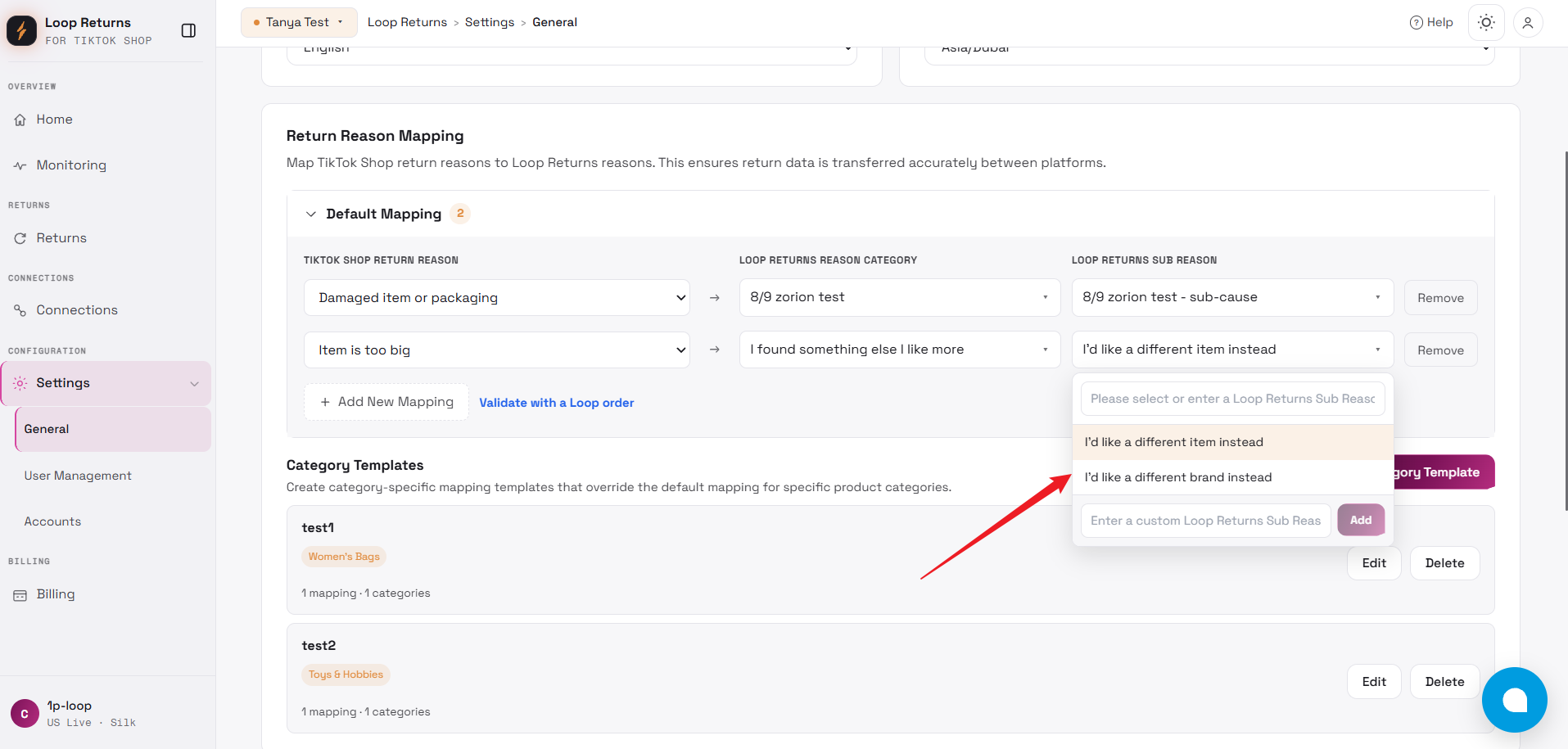The height and width of the screenshot is (749, 1568).
Task: Click Add for custom sub reason
Action: tap(1361, 521)
